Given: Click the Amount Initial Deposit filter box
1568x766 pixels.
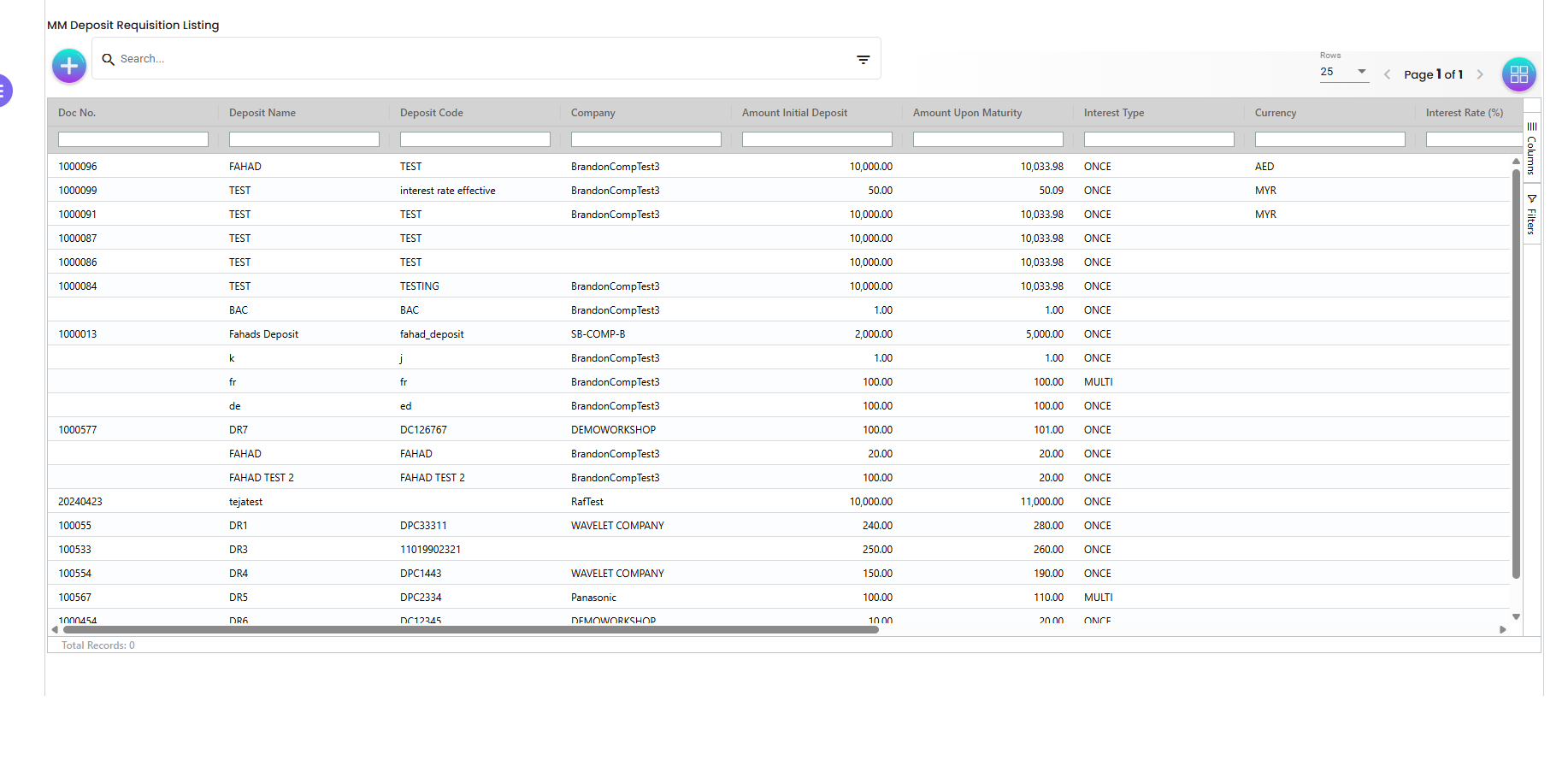Looking at the screenshot, I should coord(817,139).
